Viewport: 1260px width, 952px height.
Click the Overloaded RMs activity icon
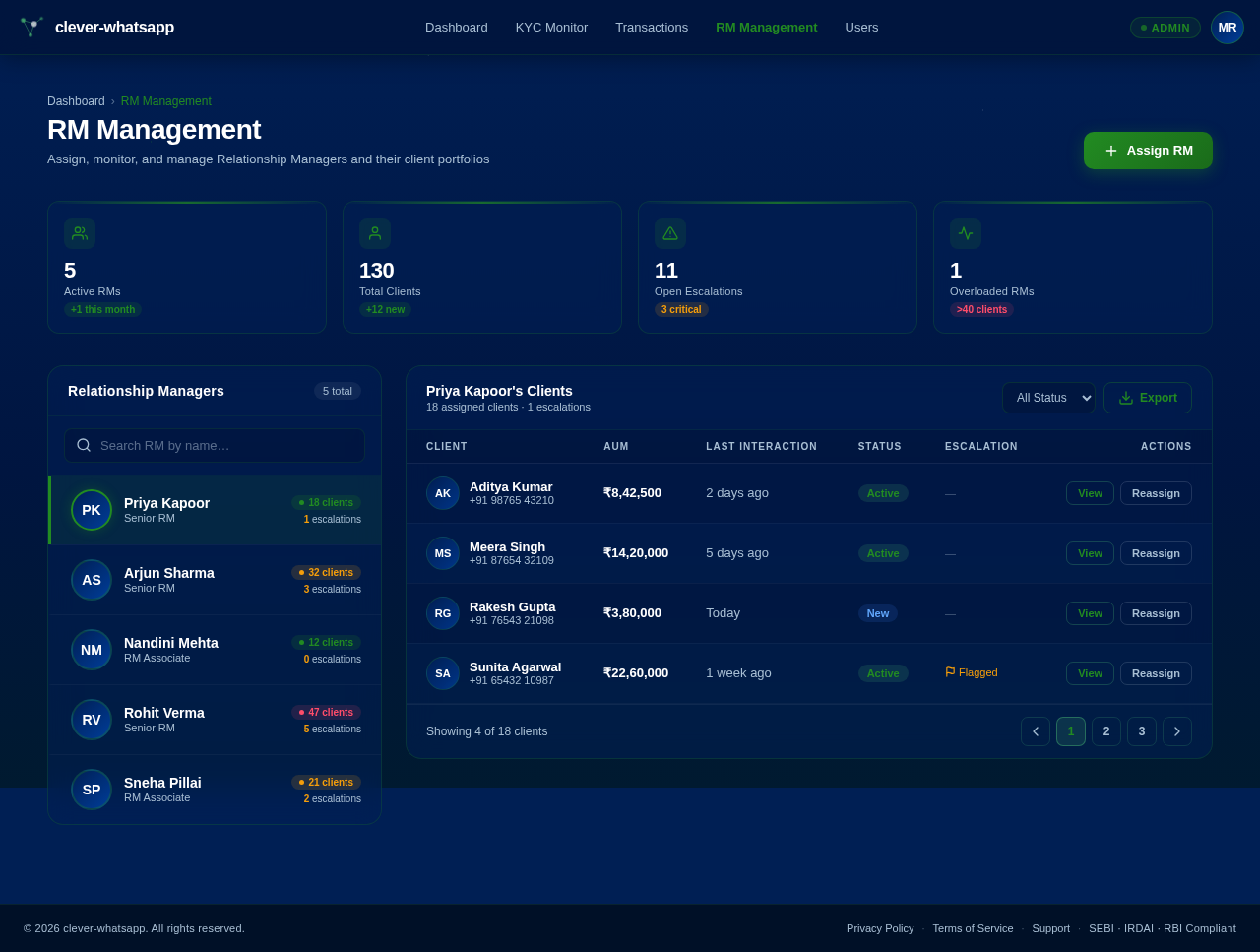click(x=966, y=233)
